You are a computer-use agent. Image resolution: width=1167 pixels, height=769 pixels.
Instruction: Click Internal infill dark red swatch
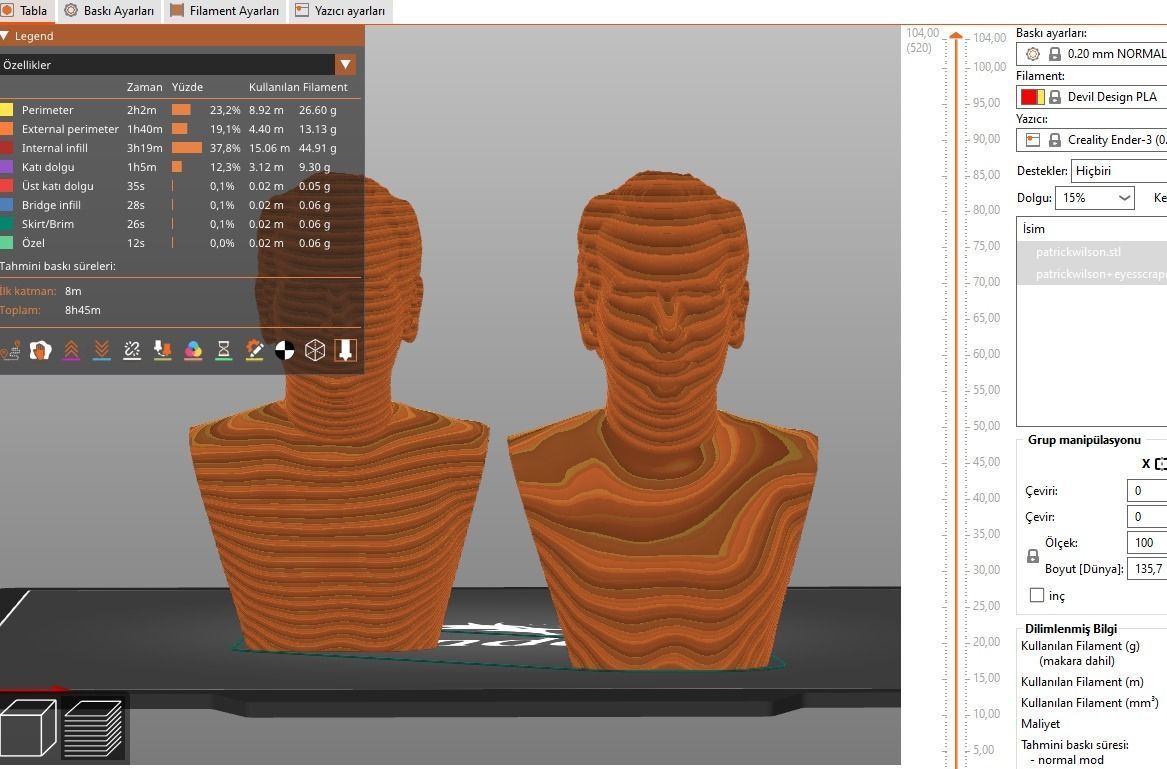(7, 147)
